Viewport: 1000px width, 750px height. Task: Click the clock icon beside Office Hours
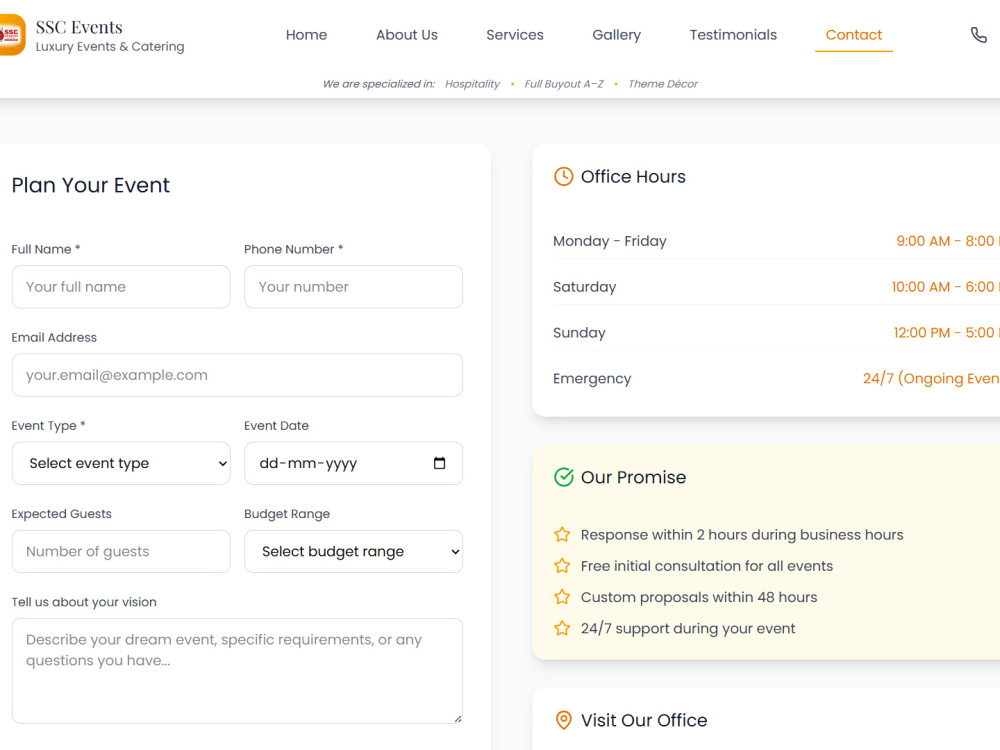point(563,177)
